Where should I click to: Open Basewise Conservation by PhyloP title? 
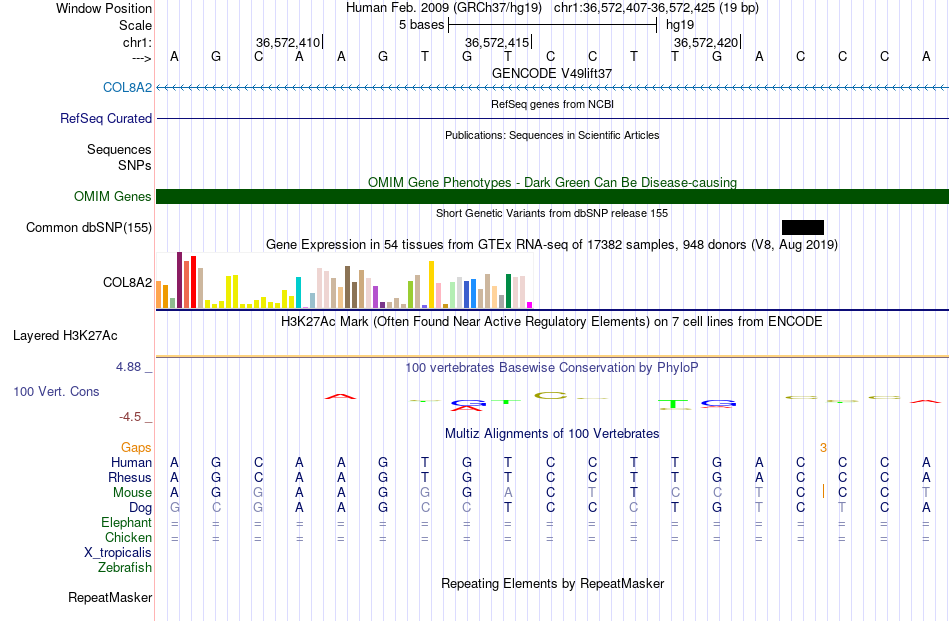[552, 367]
